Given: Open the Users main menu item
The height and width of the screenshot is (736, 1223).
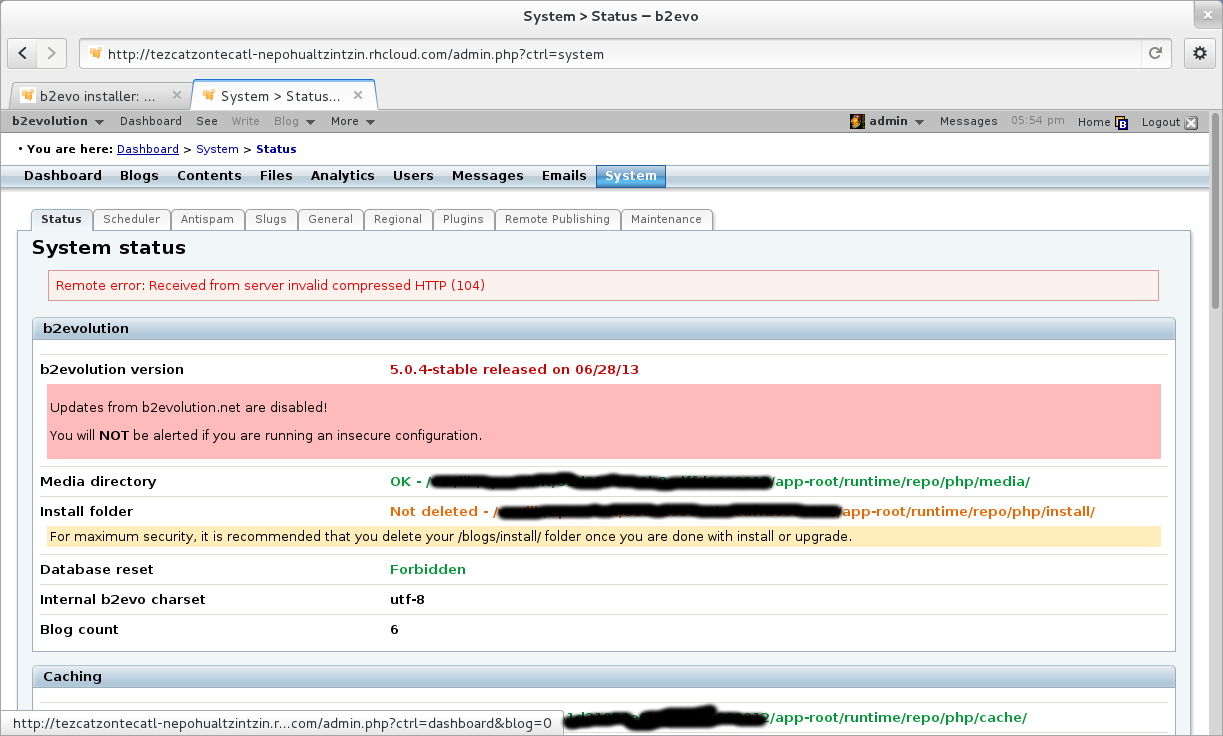Looking at the screenshot, I should pyautogui.click(x=413, y=176).
